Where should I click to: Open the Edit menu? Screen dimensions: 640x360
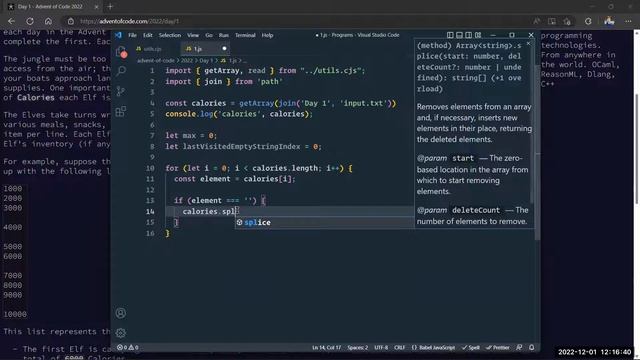click(x=147, y=35)
